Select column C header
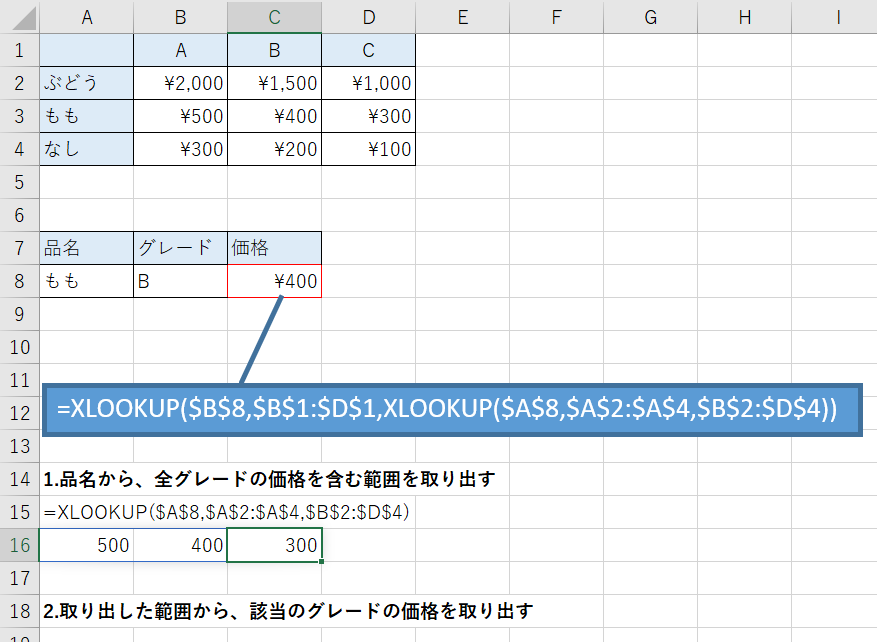The image size is (877, 642). pyautogui.click(x=274, y=15)
